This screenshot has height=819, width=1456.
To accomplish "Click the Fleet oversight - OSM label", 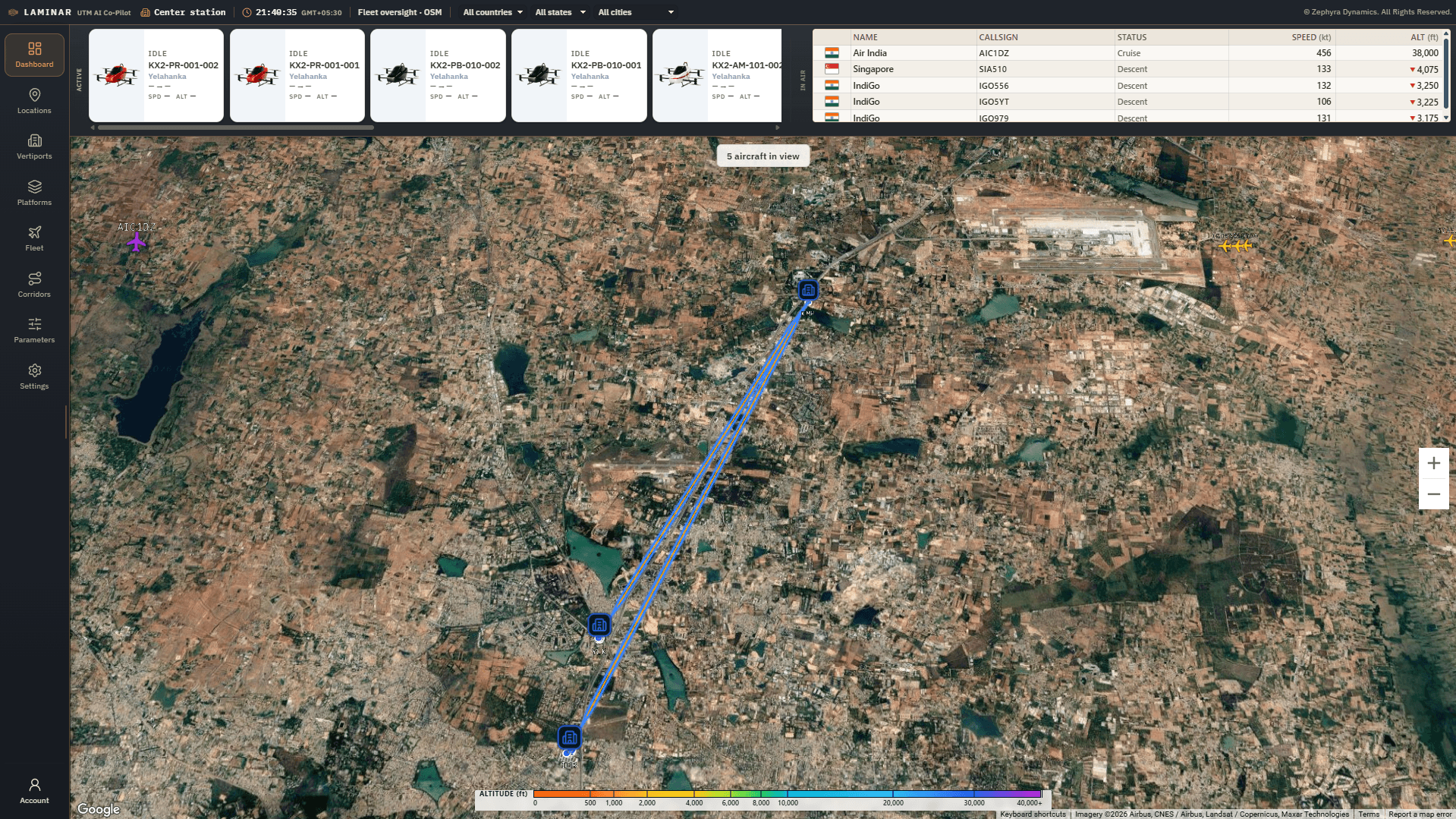I will pyautogui.click(x=400, y=12).
